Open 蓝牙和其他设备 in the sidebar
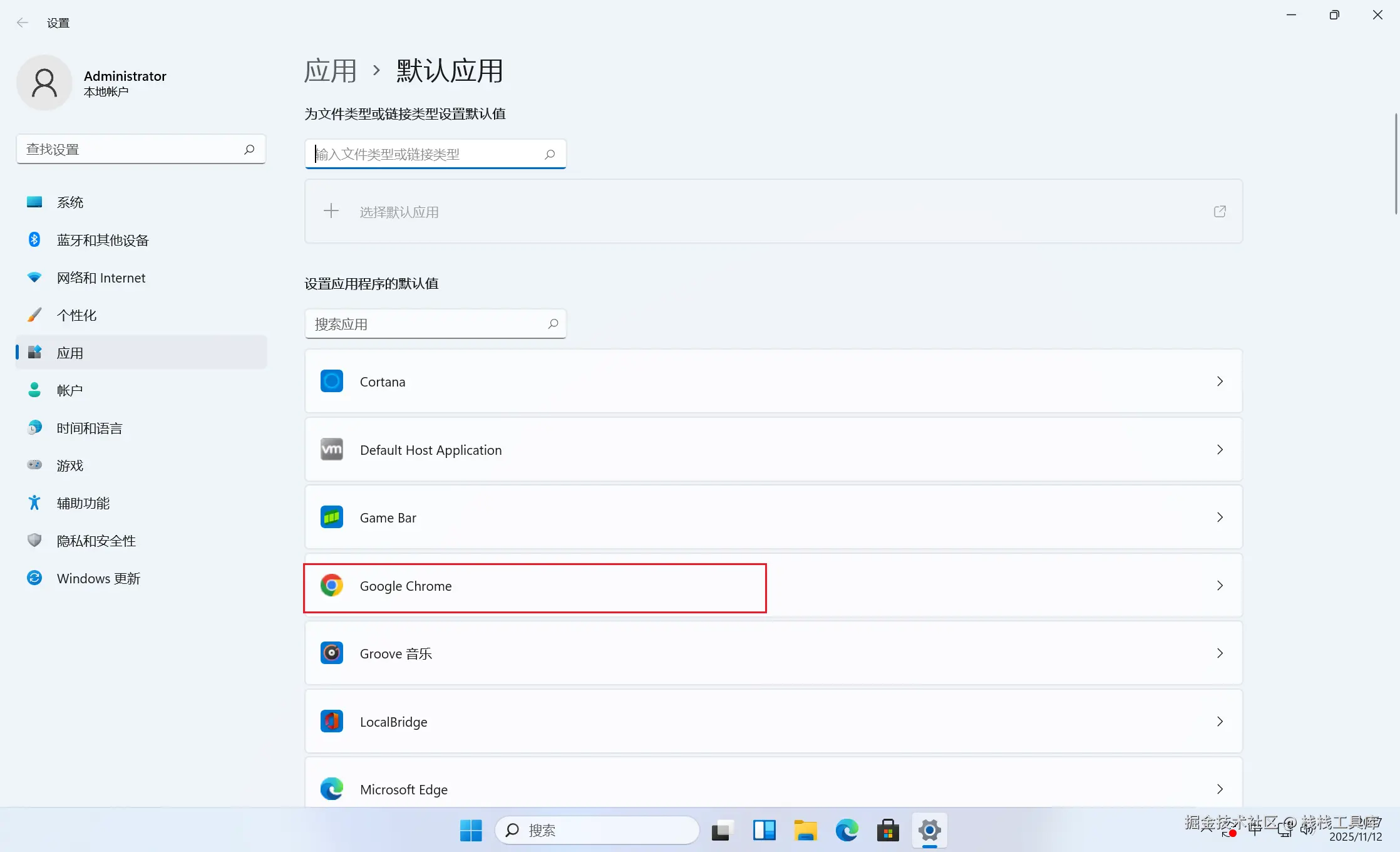 click(103, 240)
